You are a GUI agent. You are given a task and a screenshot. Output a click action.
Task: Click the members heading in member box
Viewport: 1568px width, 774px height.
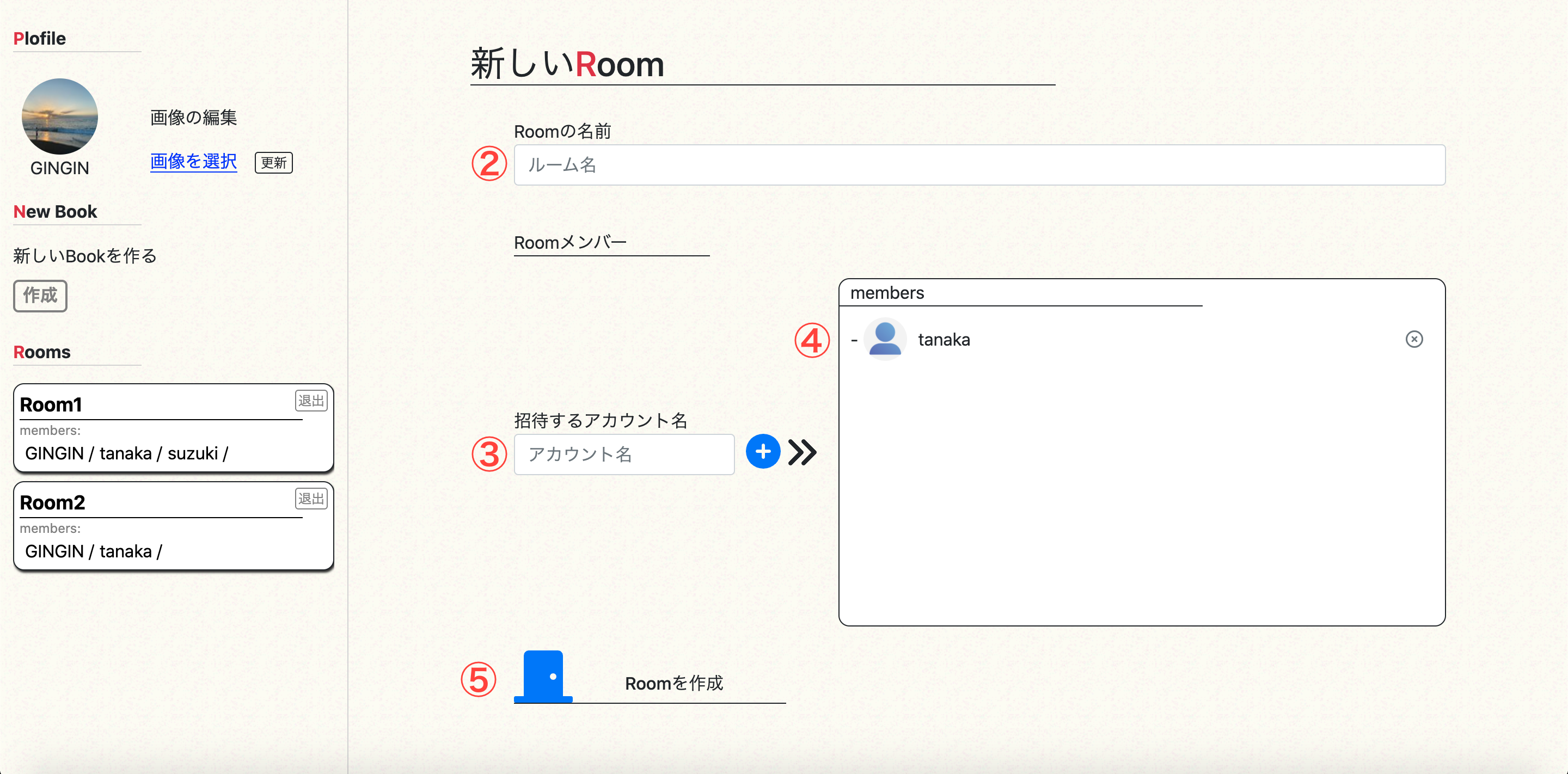(887, 293)
